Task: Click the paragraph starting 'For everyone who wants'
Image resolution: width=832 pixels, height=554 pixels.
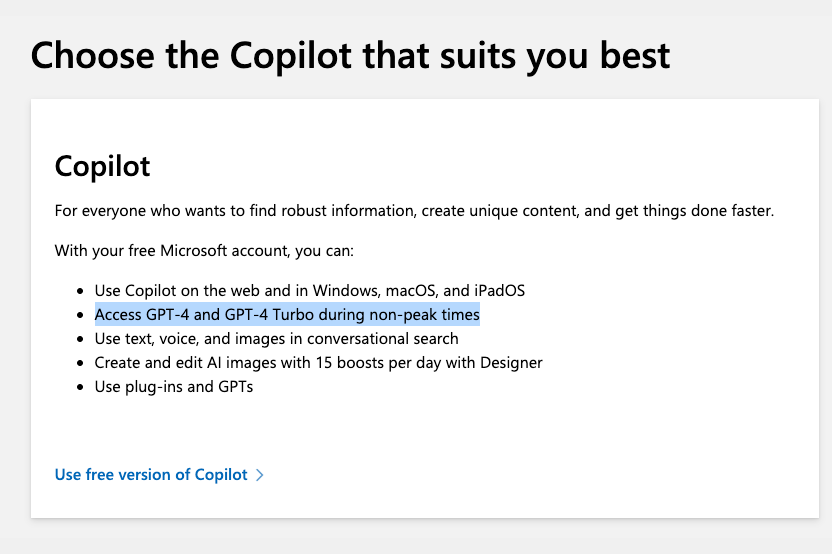Action: coord(414,211)
